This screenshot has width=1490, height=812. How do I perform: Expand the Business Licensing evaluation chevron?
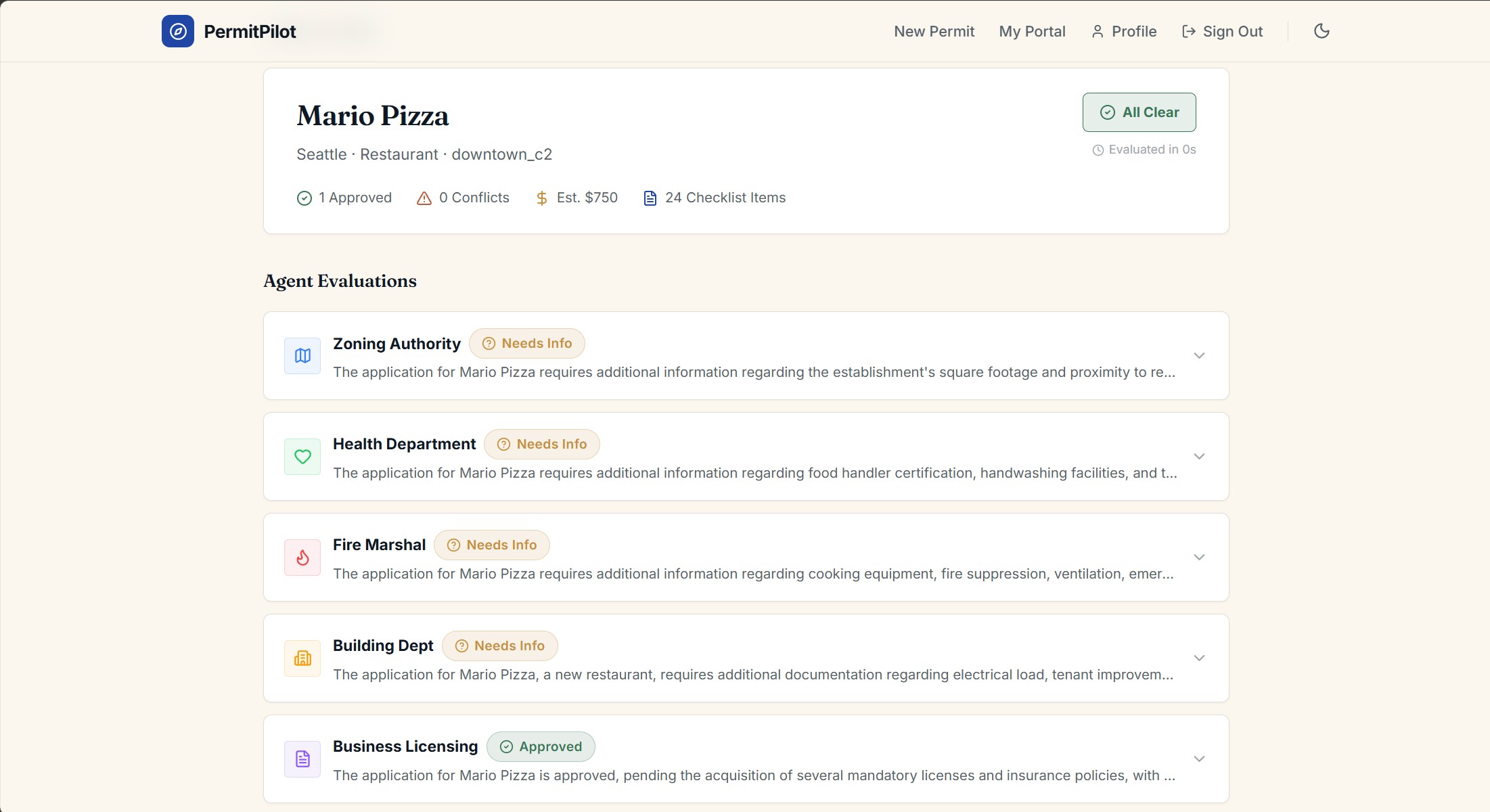tap(1199, 759)
